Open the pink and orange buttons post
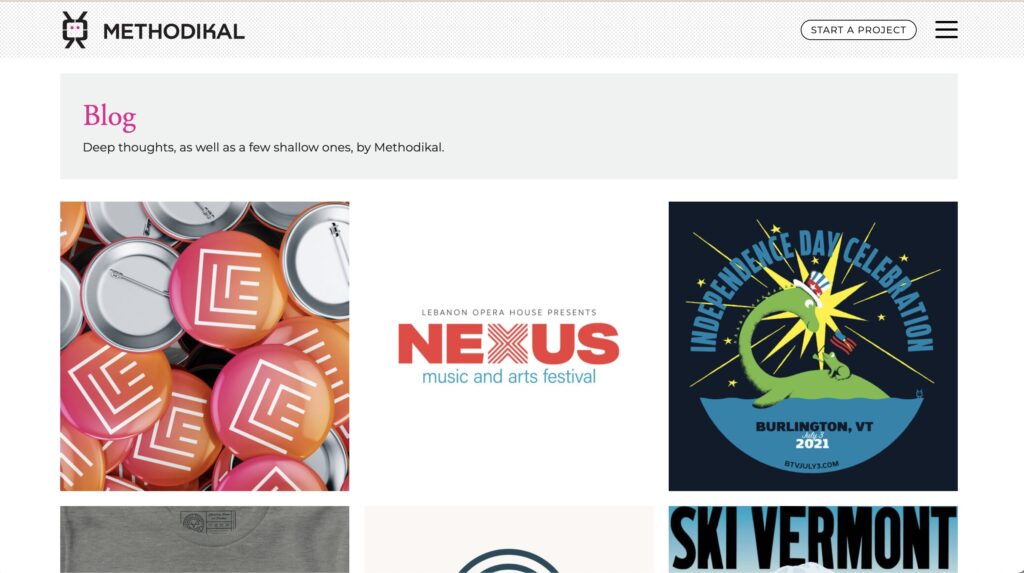1024x573 pixels. coord(204,346)
